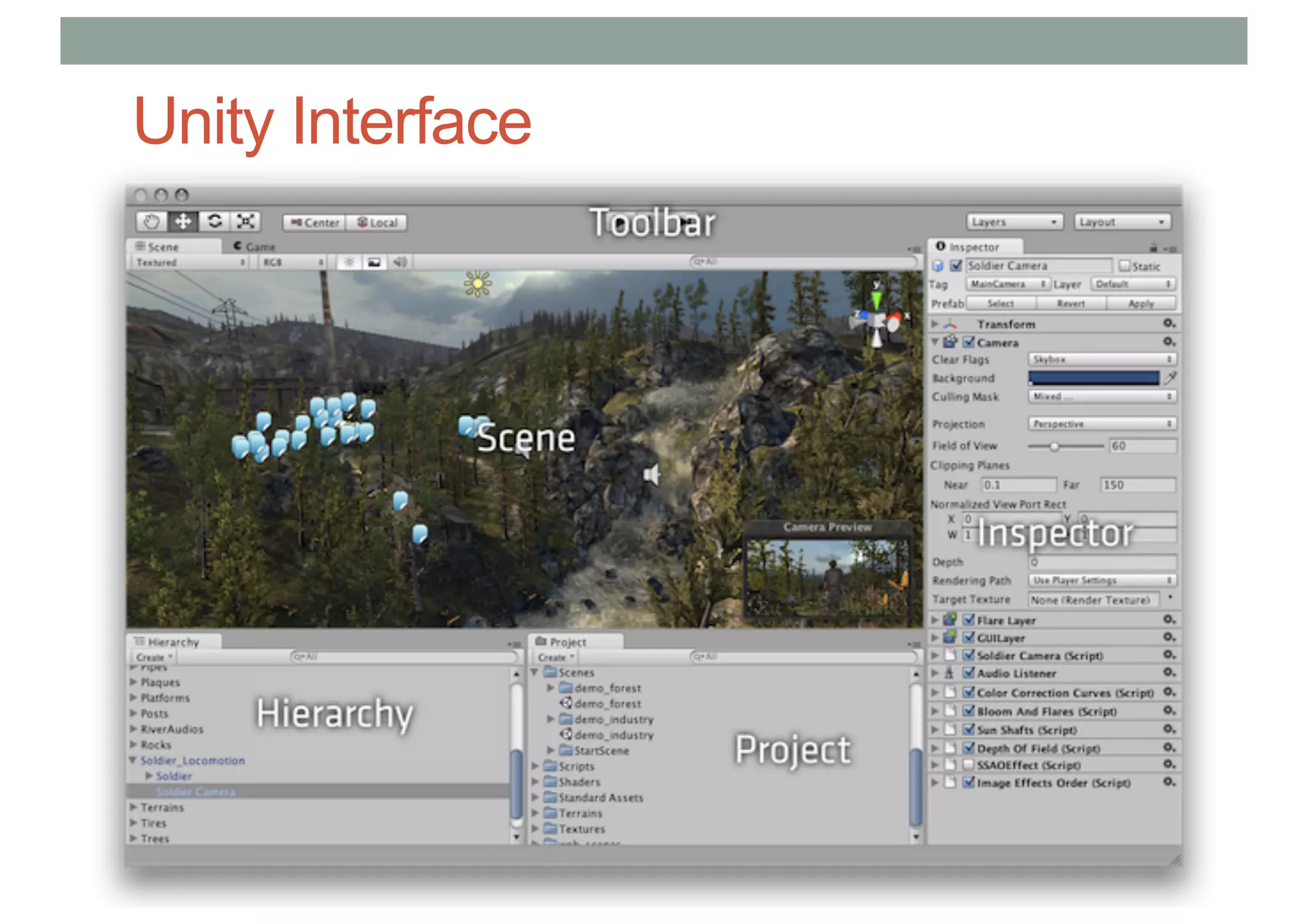This screenshot has height=924, width=1308.
Task: Click the sun light gizmo in scene
Action: [x=478, y=284]
